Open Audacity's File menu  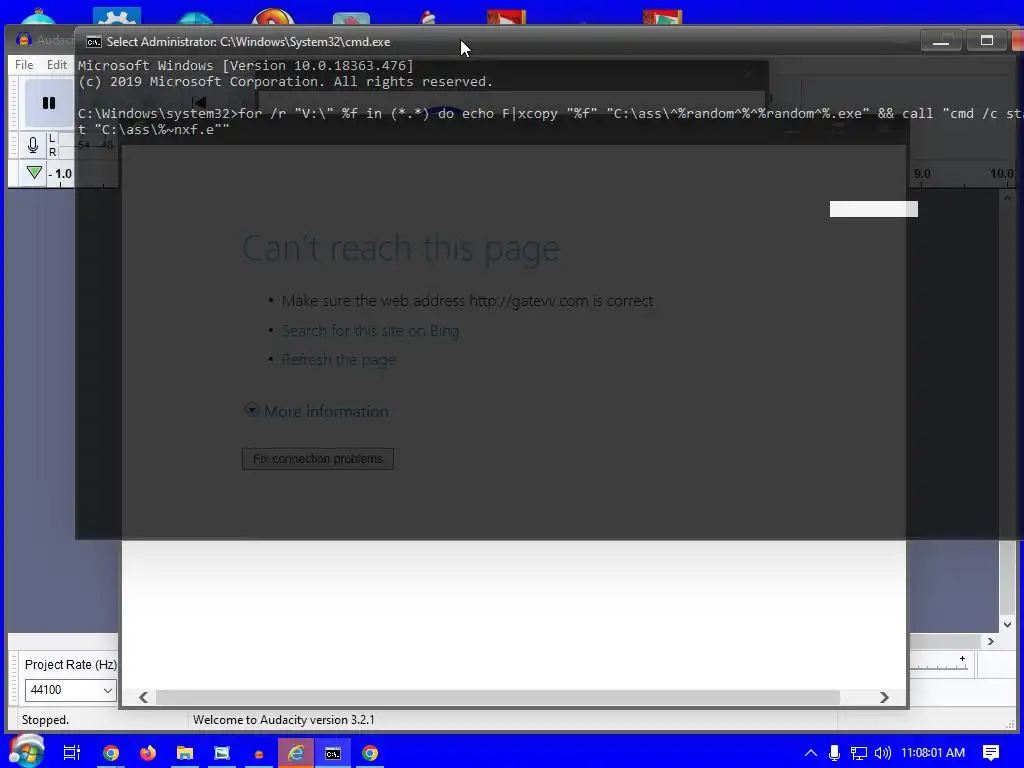point(24,65)
